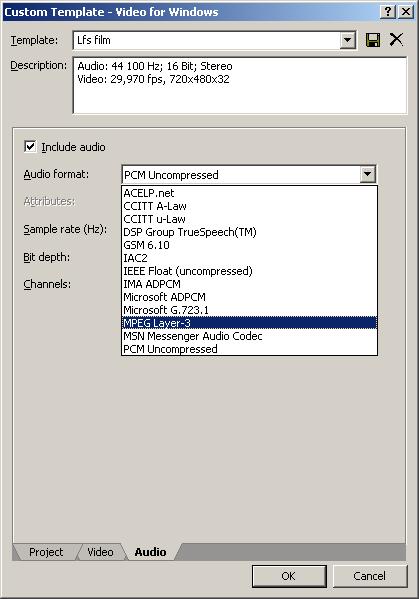The width and height of the screenshot is (419, 599).
Task: Collapse the Audio format dropdown arrow
Action: (x=367, y=174)
